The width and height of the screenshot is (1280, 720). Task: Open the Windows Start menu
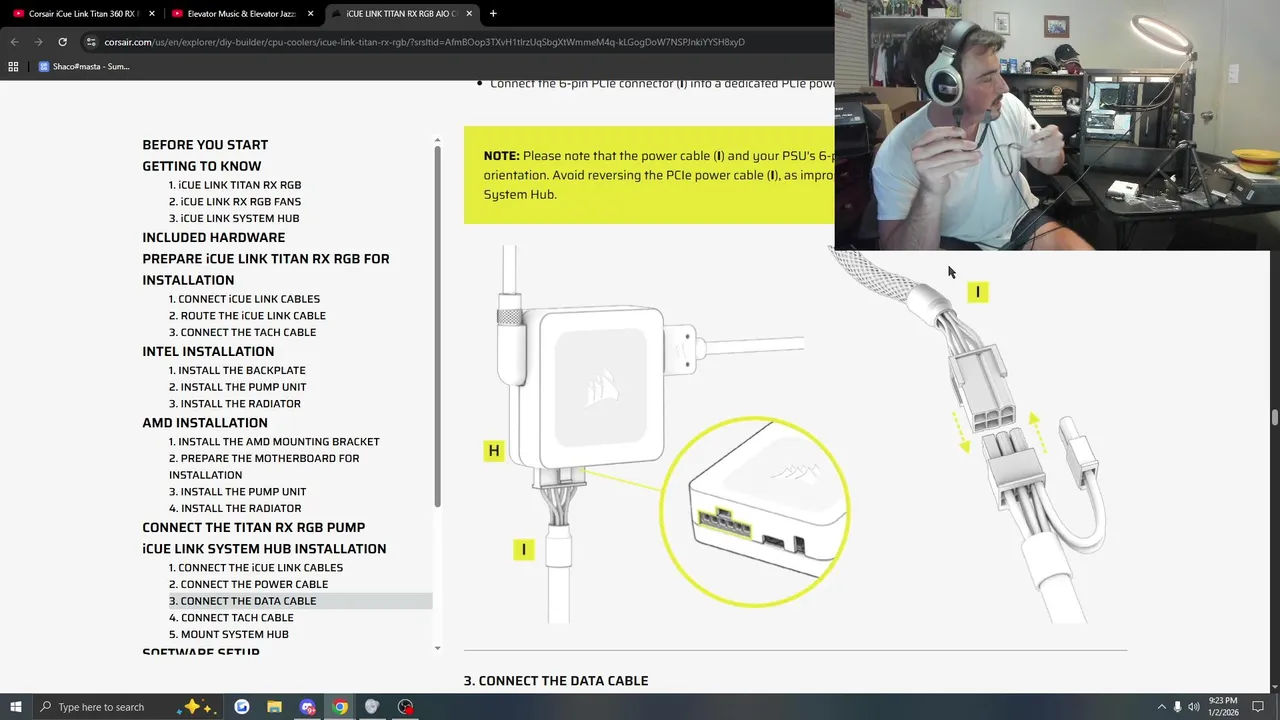tap(16, 707)
